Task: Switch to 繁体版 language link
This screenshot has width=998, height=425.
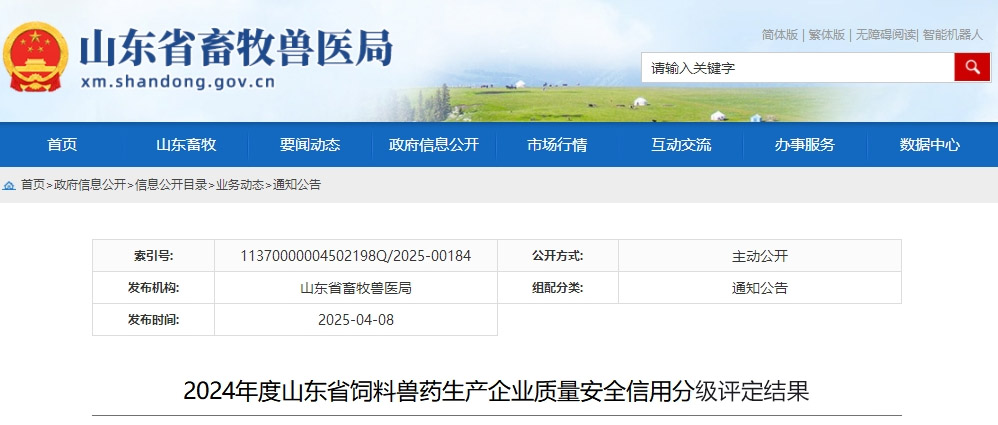Action: (827, 35)
